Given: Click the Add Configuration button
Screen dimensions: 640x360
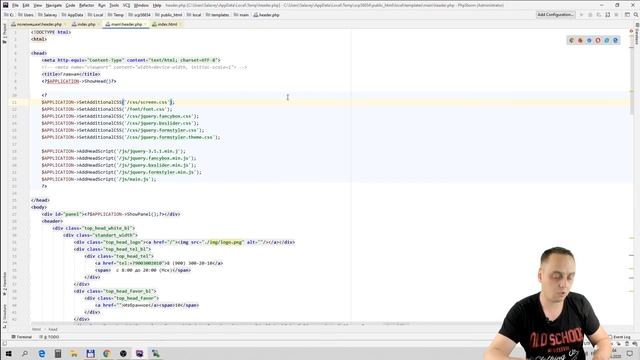Looking at the screenshot, I should (556, 15).
